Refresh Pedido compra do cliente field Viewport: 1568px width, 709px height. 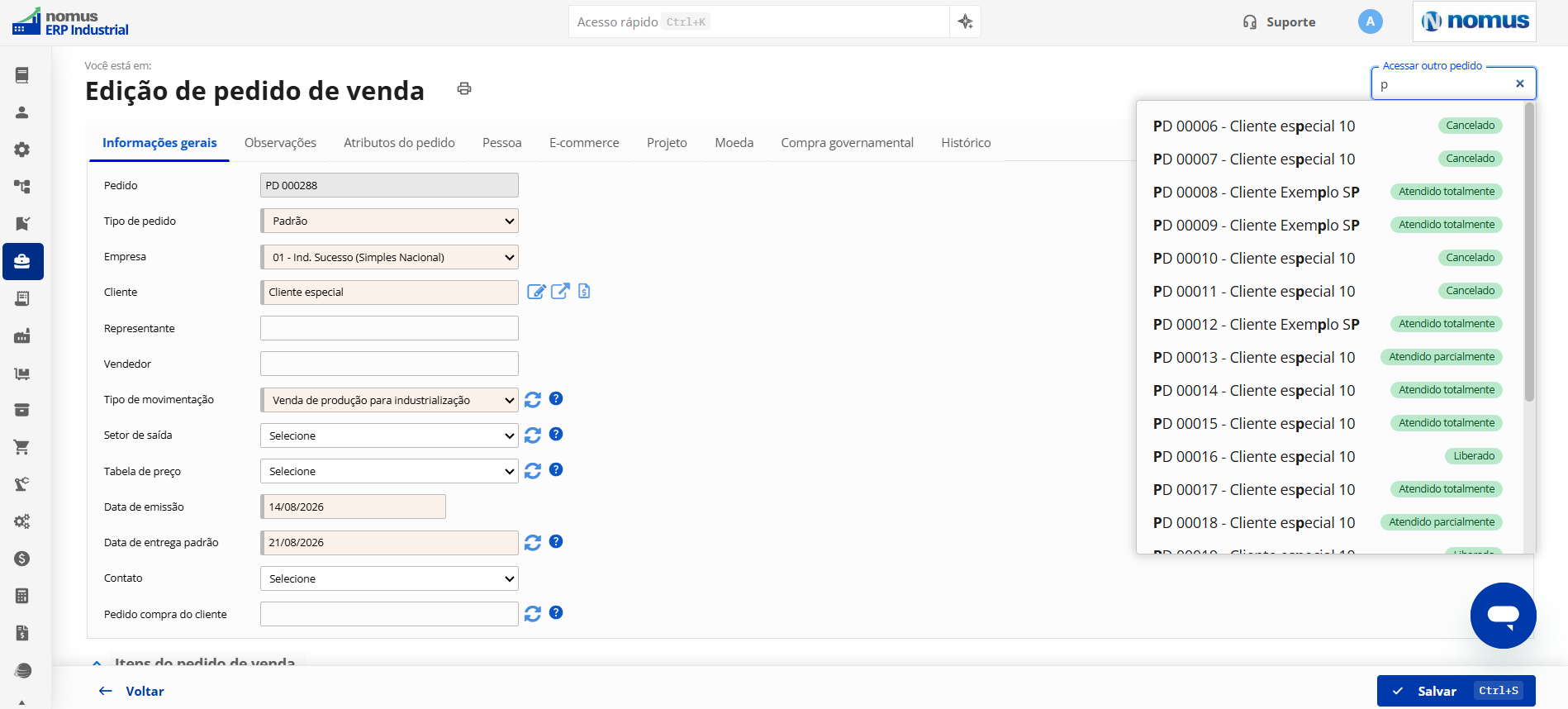[x=533, y=614]
